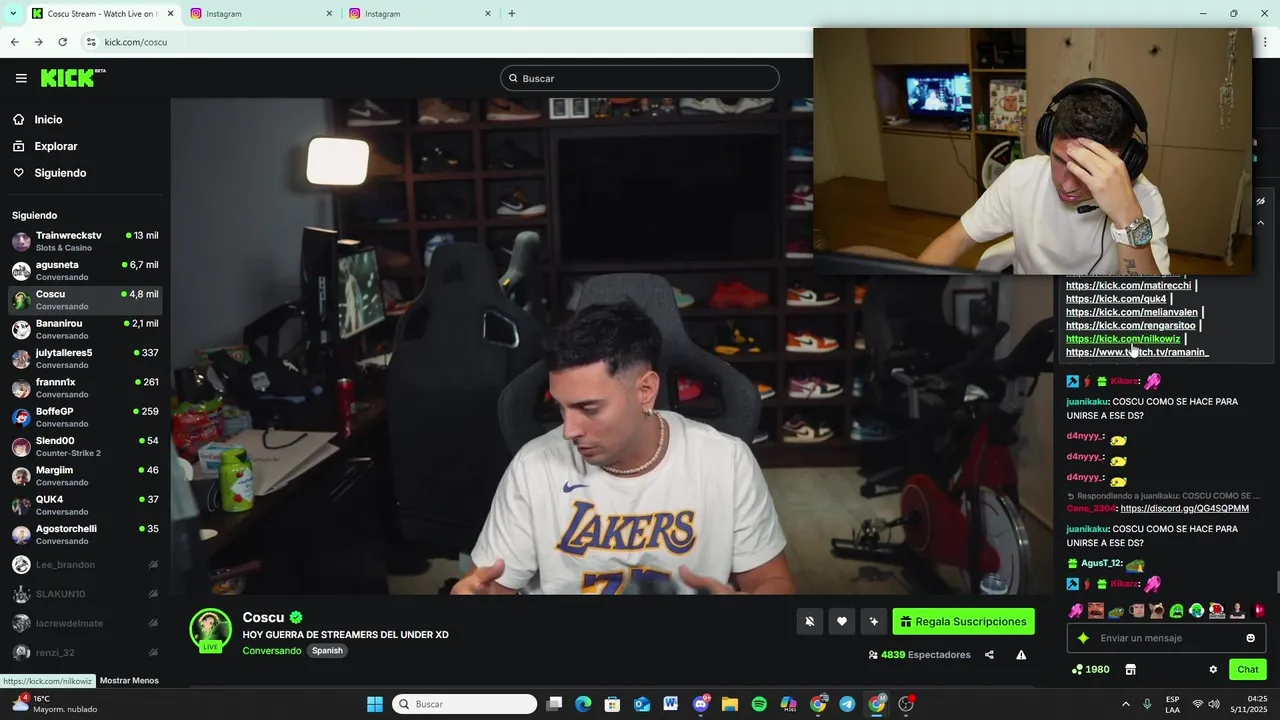This screenshot has height=720, width=1280.
Task: Click the Conversando category link
Action: coord(271,651)
